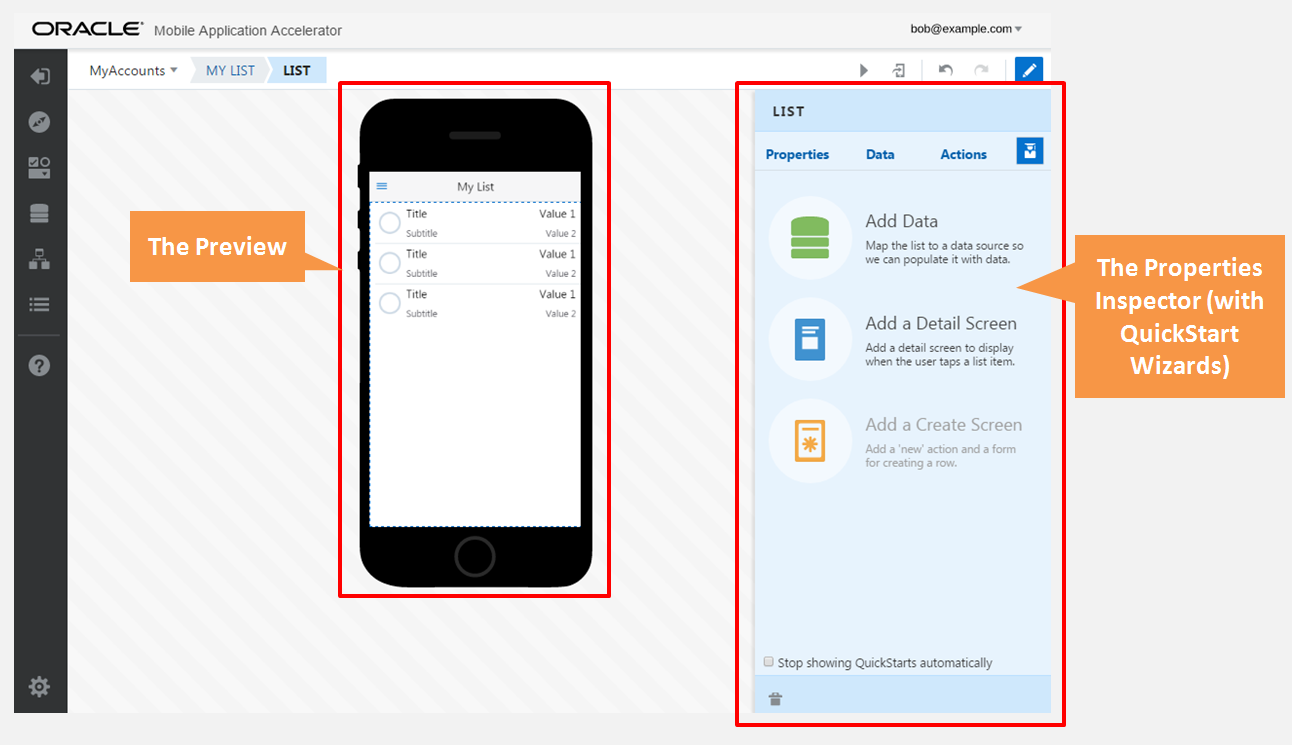Click the exit arrow icon in the sidebar
1292x745 pixels.
click(40, 76)
